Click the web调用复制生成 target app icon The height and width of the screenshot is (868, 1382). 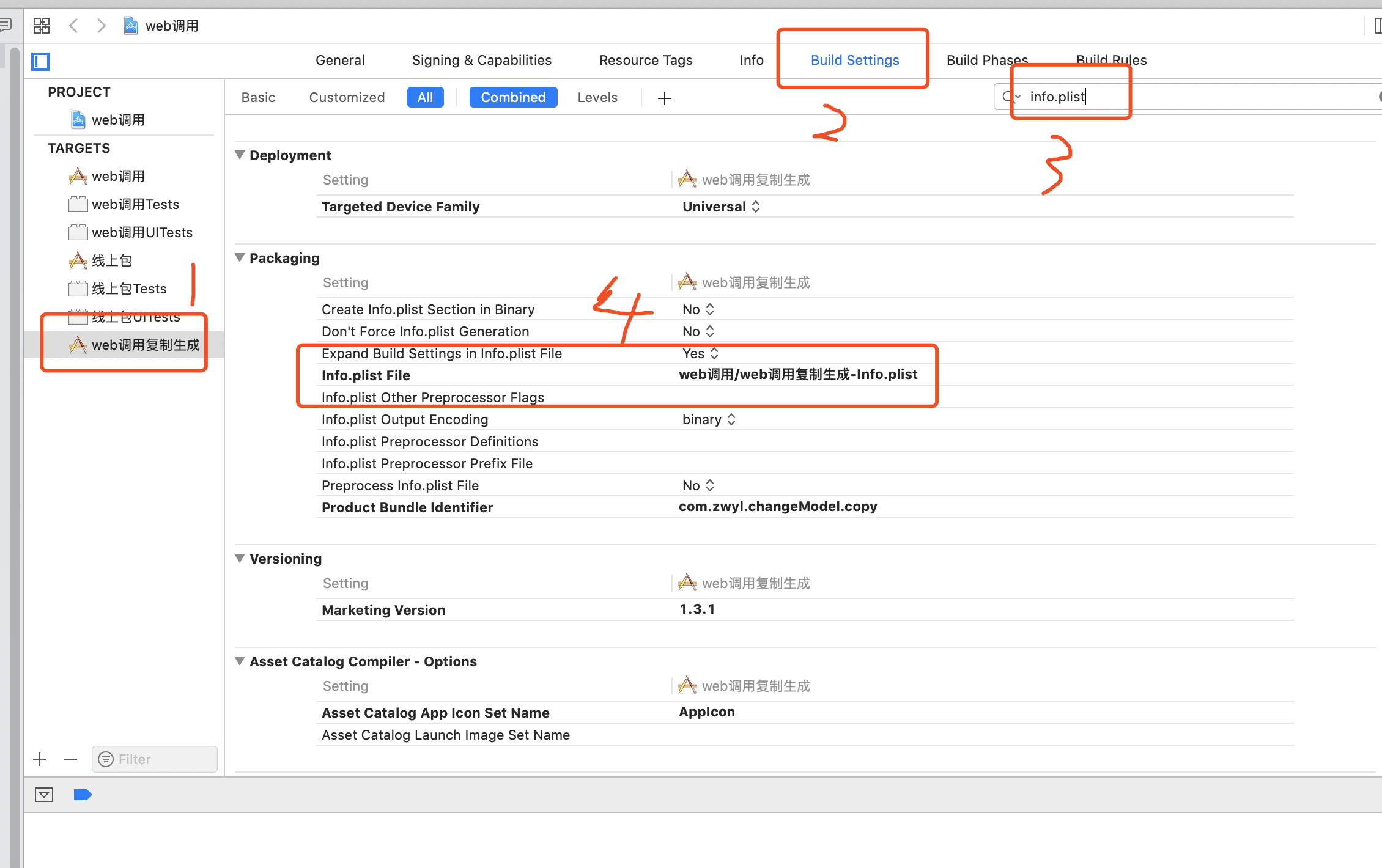click(78, 345)
